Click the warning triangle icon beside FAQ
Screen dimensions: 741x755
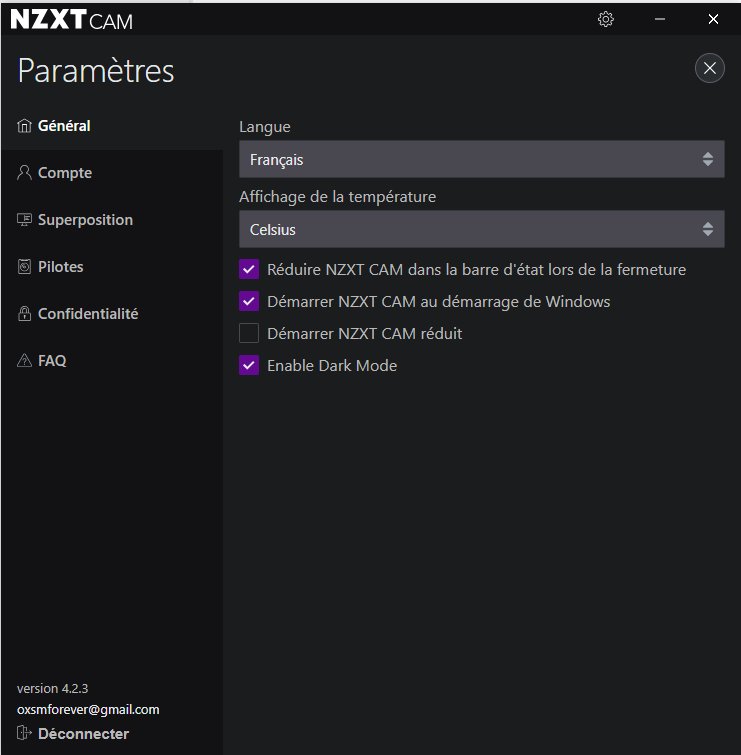pyautogui.click(x=25, y=361)
